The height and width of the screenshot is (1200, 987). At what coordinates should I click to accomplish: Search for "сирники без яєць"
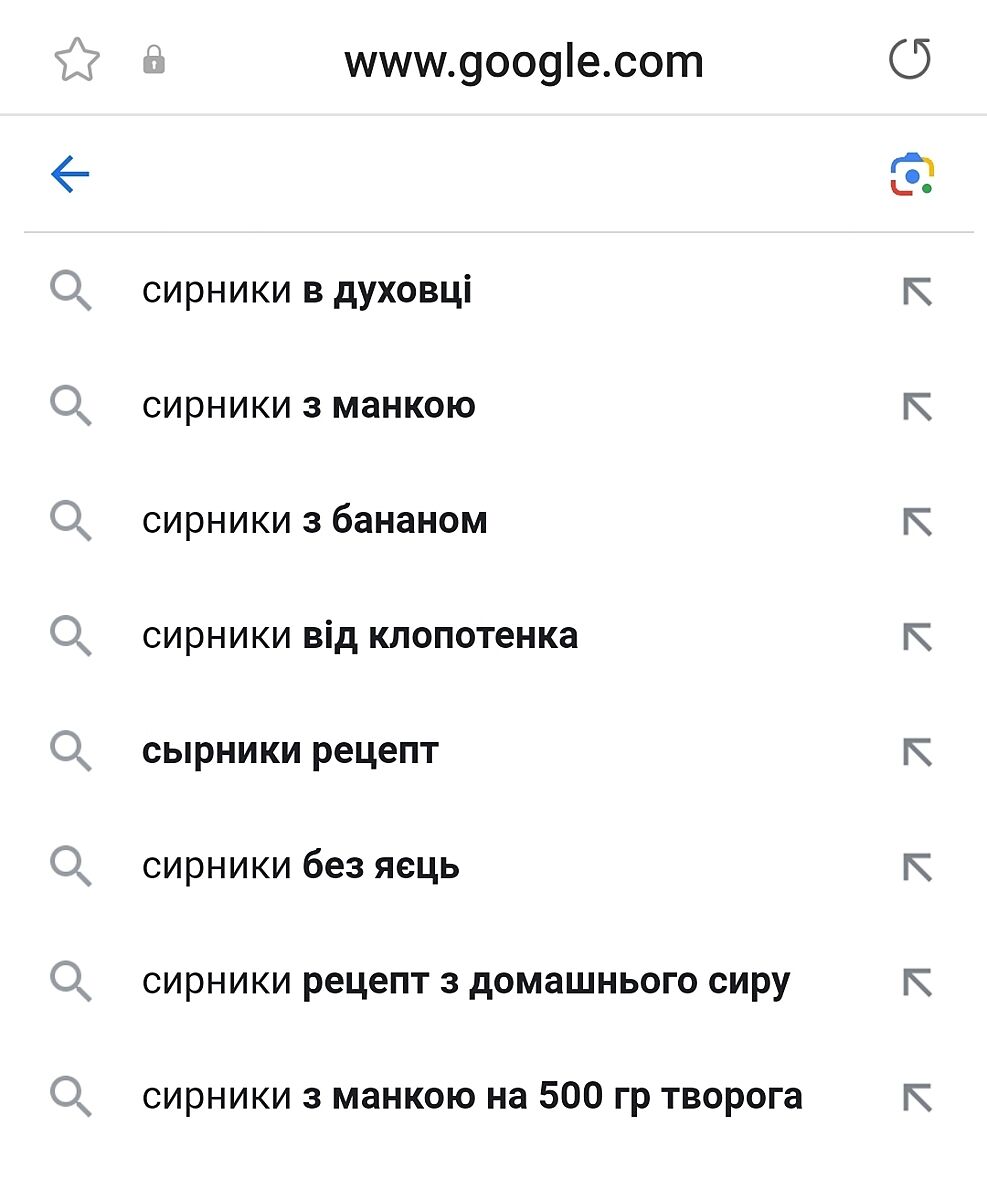(x=301, y=866)
